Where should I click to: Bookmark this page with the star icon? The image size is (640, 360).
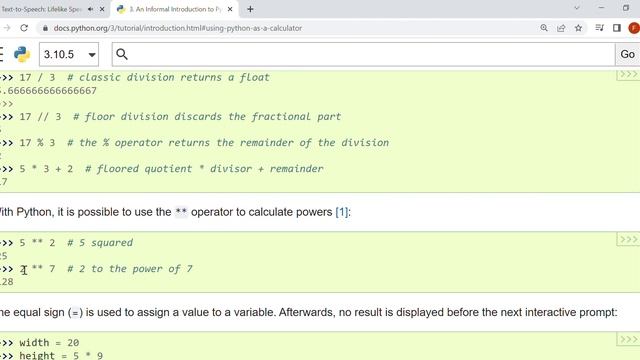578,28
